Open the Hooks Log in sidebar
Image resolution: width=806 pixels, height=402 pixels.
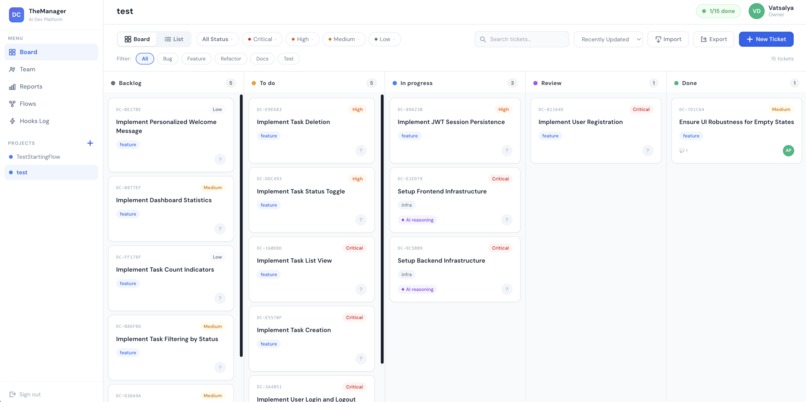[x=51, y=121]
